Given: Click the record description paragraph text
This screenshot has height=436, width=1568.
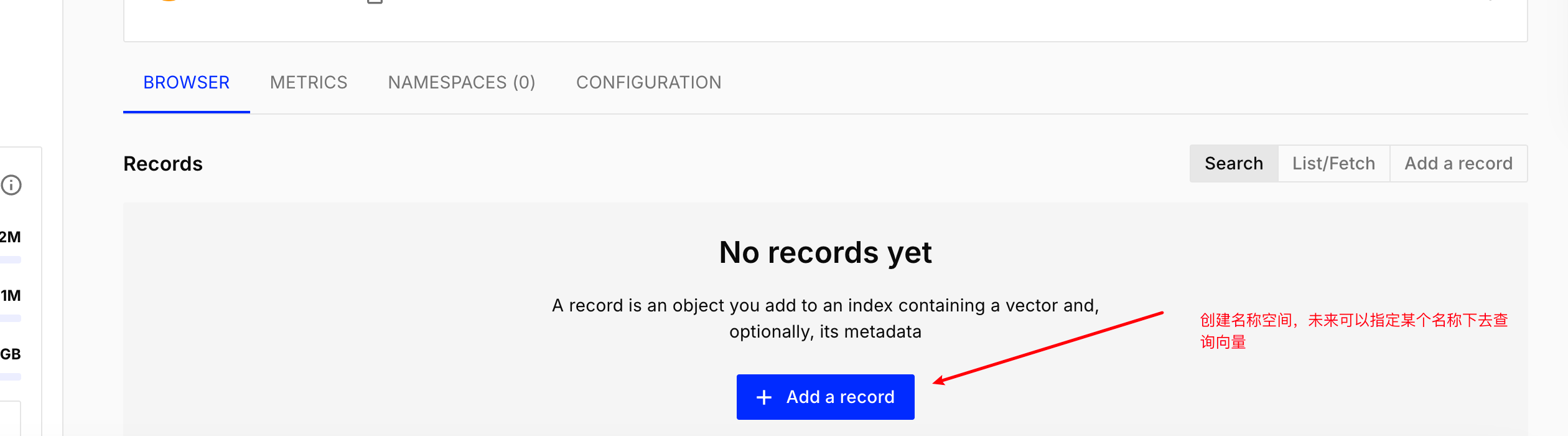Looking at the screenshot, I should tap(826, 318).
